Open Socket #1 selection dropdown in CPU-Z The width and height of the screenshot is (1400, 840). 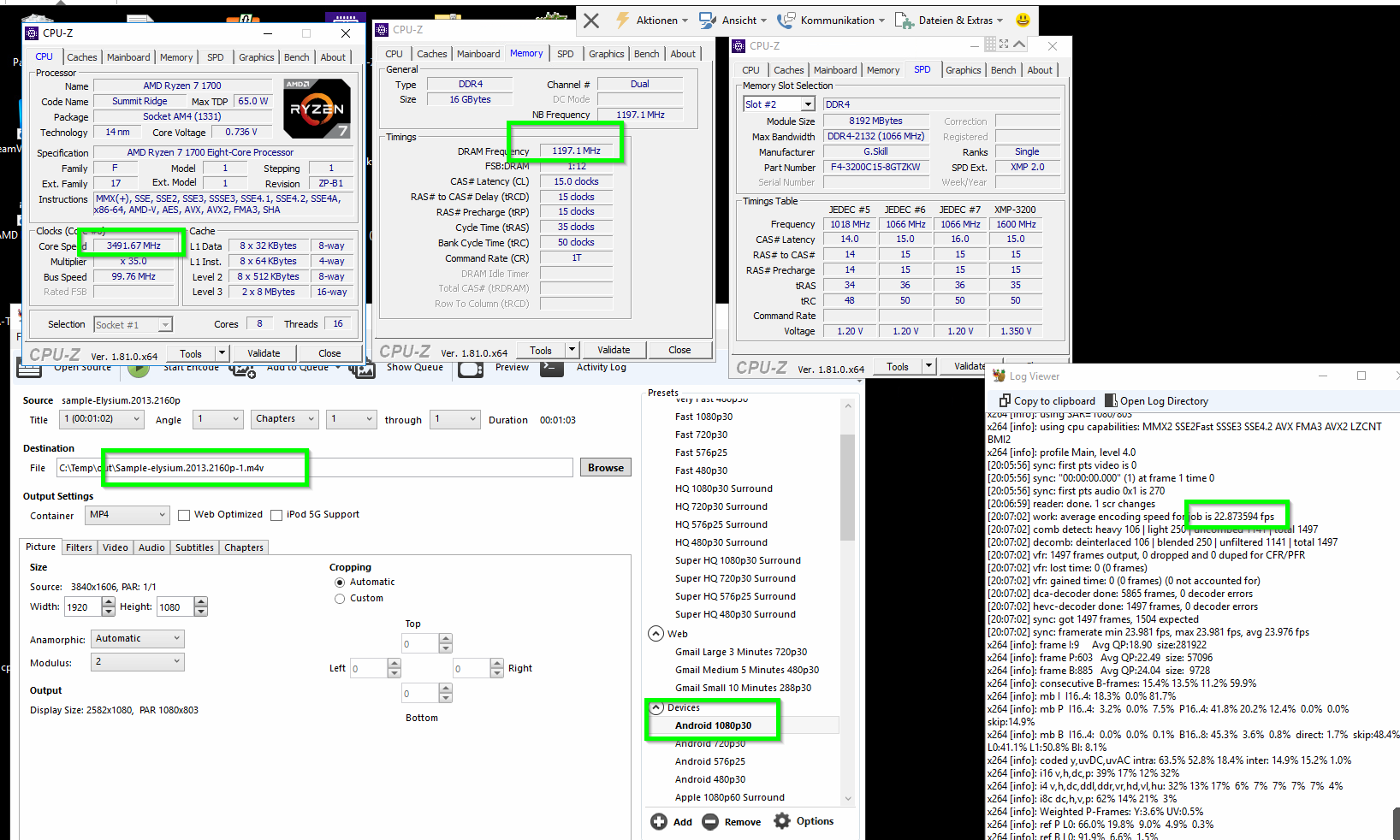coord(133,325)
